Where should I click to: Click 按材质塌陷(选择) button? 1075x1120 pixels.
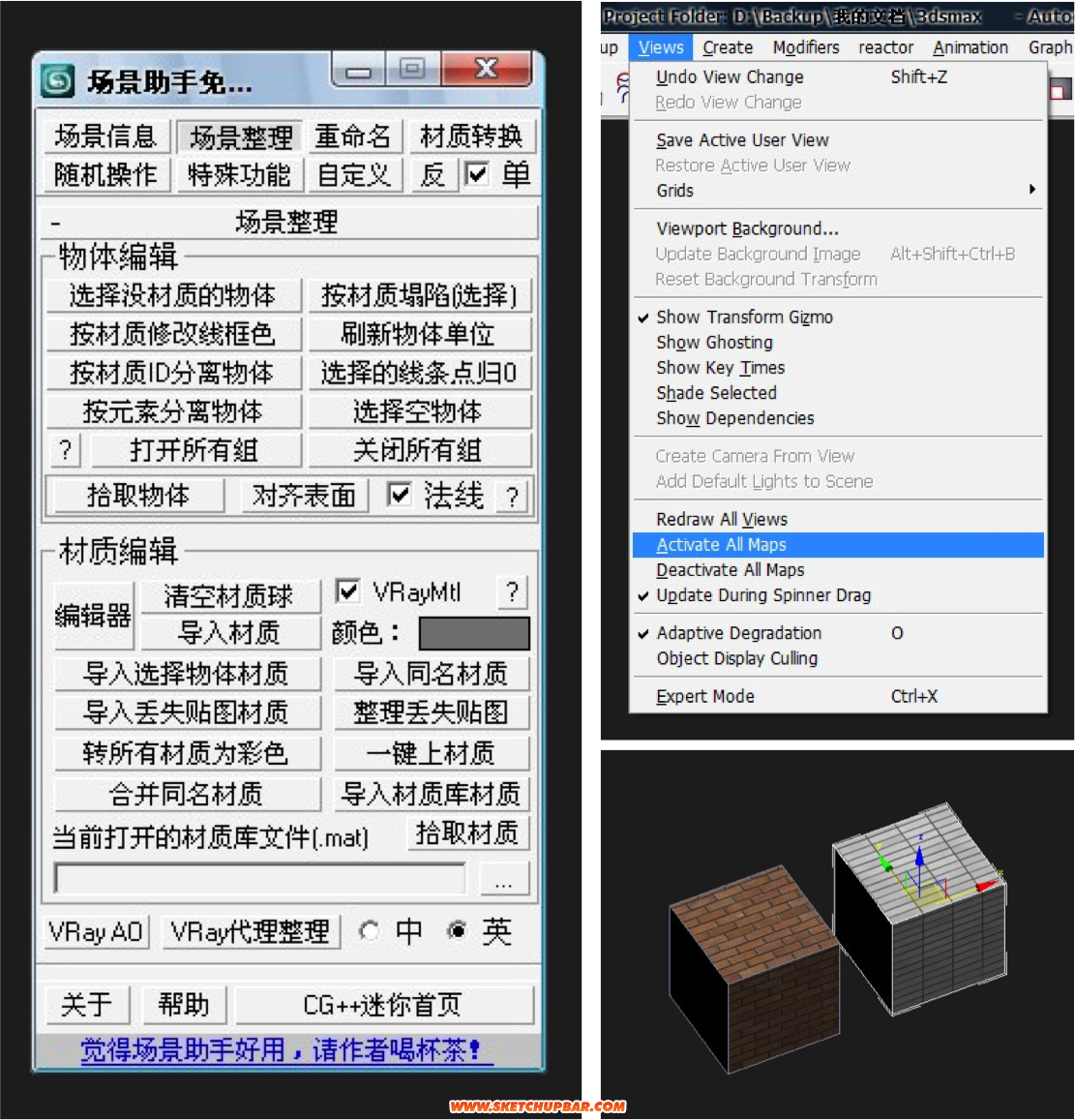tap(420, 295)
